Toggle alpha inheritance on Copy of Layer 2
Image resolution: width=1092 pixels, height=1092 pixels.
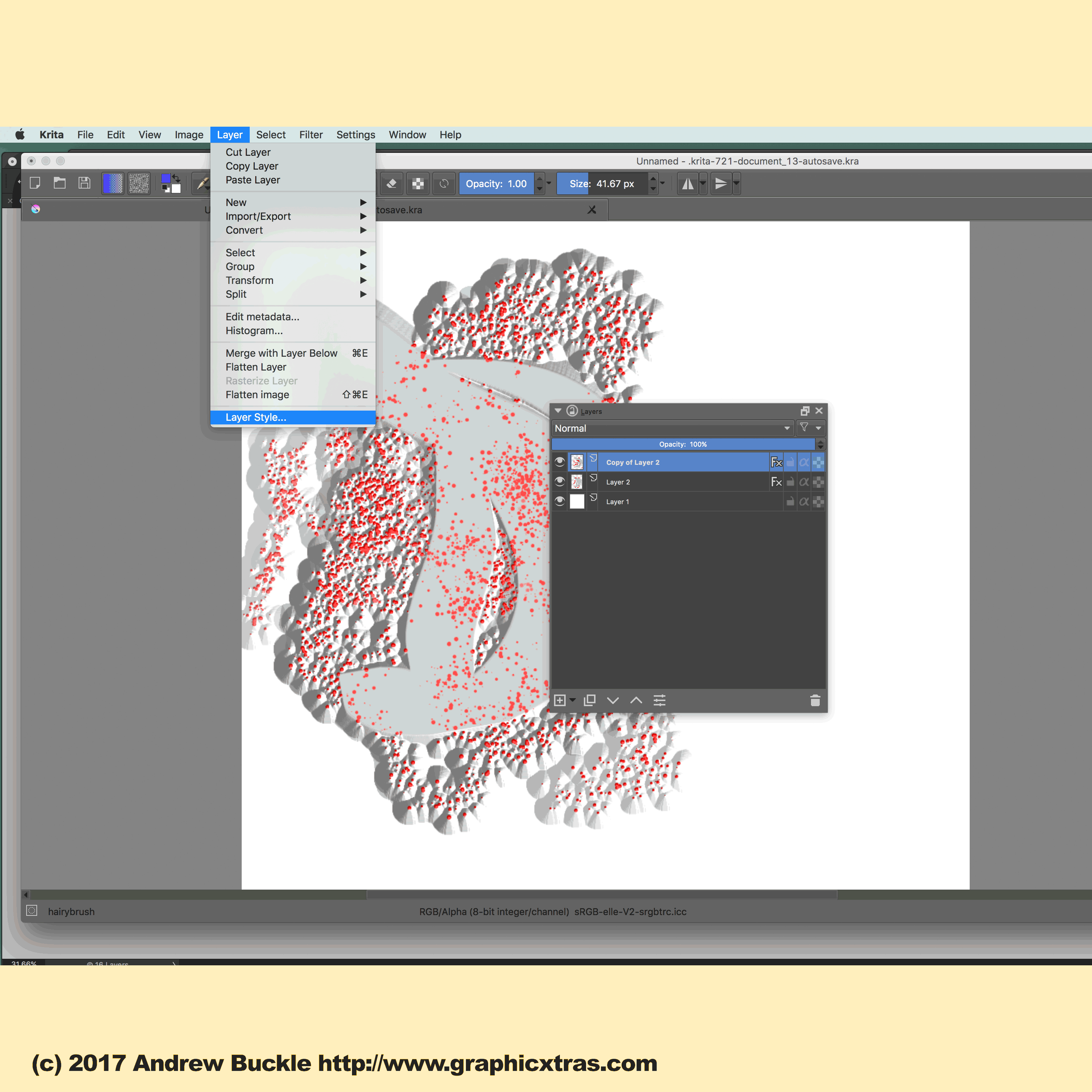click(804, 462)
